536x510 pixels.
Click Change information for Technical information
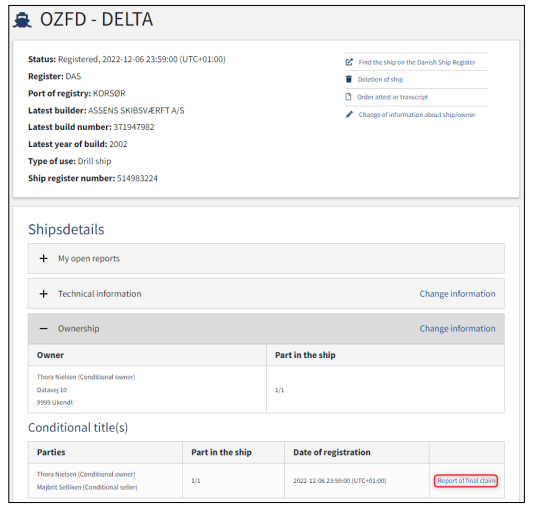click(x=457, y=294)
